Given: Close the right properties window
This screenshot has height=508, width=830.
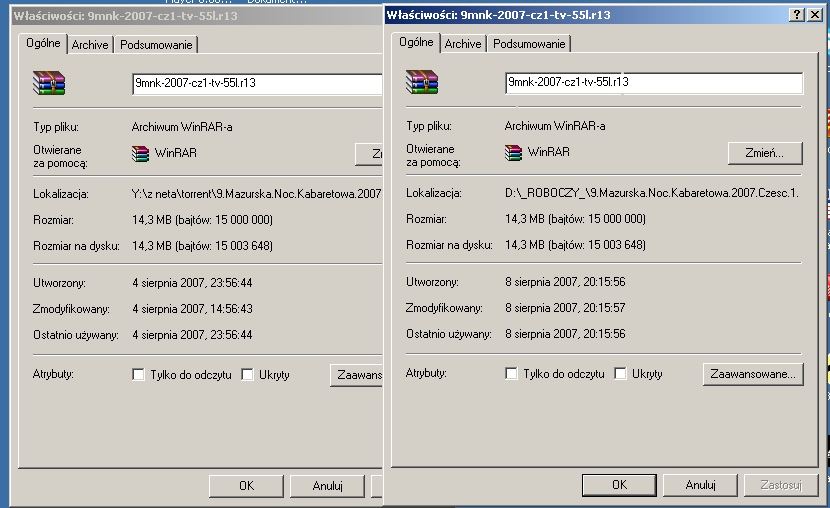Looking at the screenshot, I should (815, 15).
